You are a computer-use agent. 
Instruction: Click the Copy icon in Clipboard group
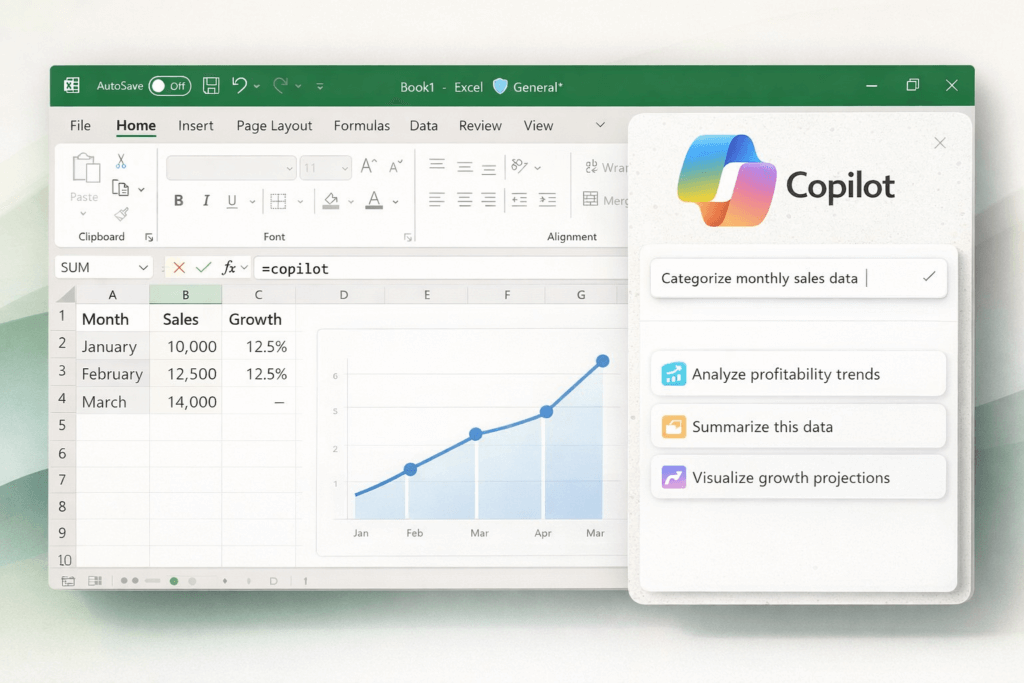click(x=120, y=188)
